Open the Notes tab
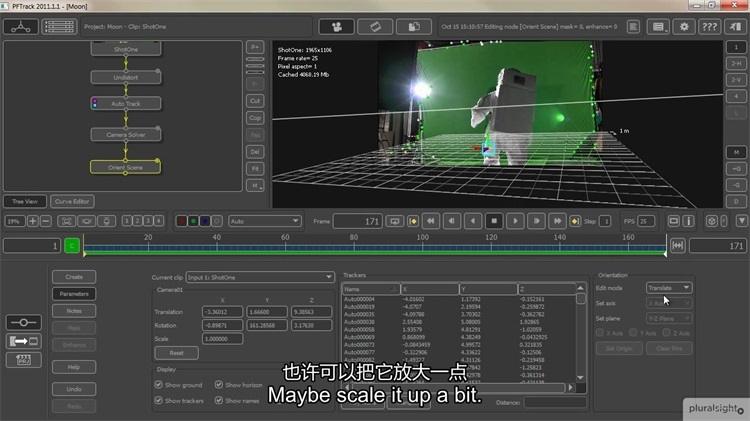Screen dimensions: 750x421 [x=74, y=311]
